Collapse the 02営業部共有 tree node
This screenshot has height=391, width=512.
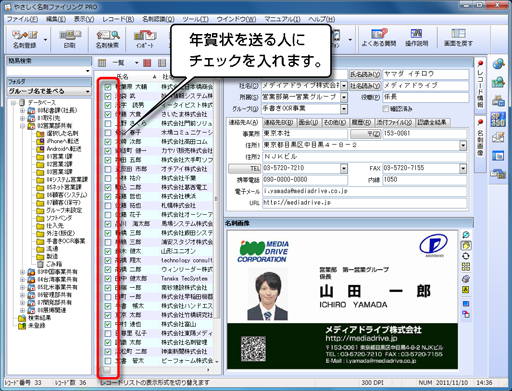coord(22,126)
